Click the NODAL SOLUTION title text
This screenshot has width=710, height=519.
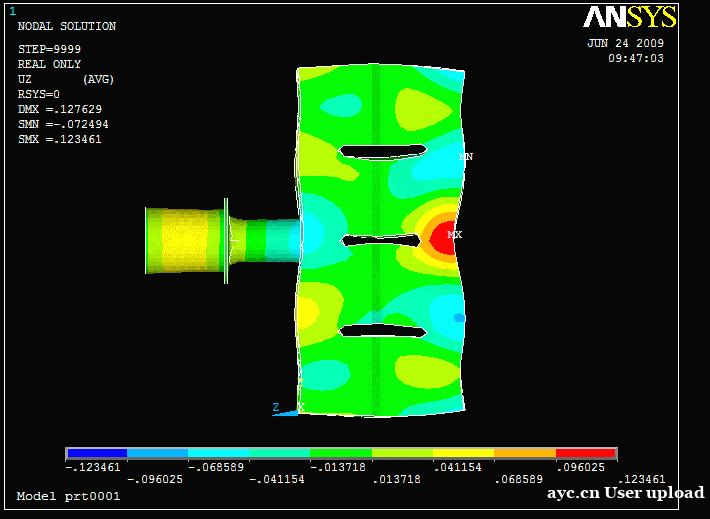click(67, 26)
